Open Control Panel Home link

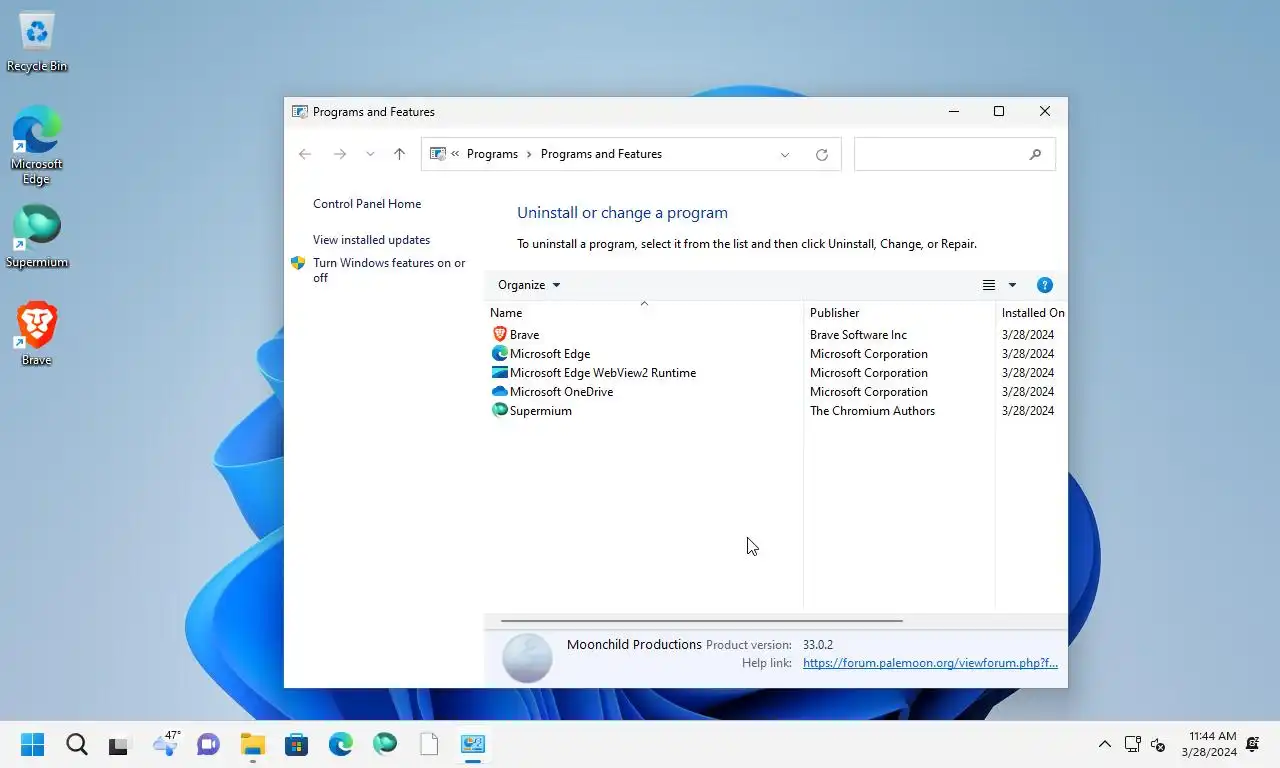tap(367, 204)
